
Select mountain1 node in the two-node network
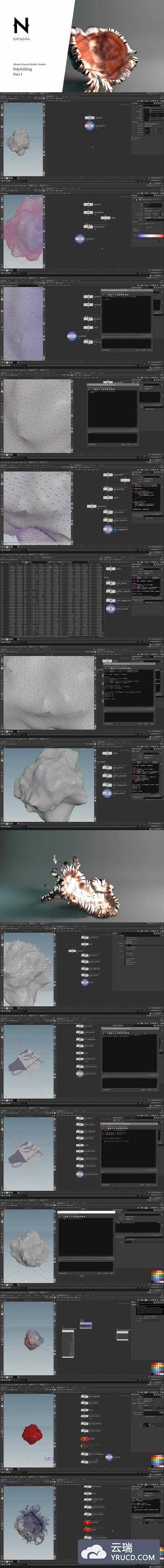coord(89,126)
